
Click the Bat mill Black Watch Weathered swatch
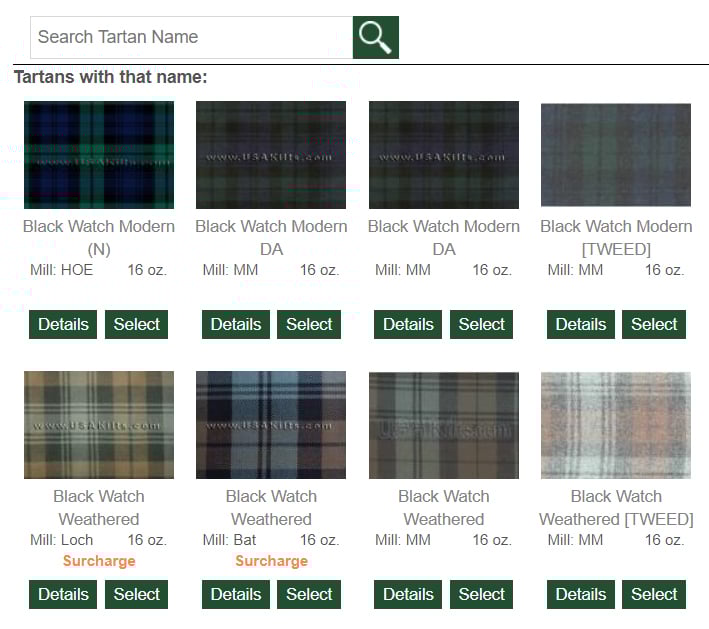coord(271,425)
